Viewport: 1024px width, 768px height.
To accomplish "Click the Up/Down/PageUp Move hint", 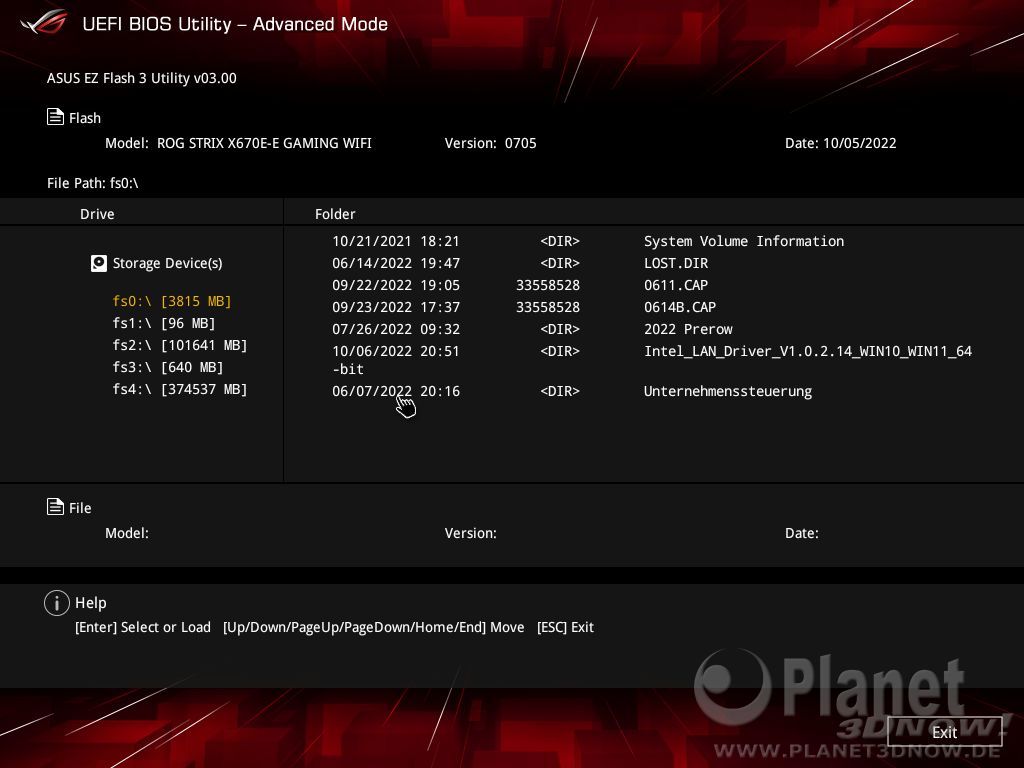I will click(x=374, y=627).
